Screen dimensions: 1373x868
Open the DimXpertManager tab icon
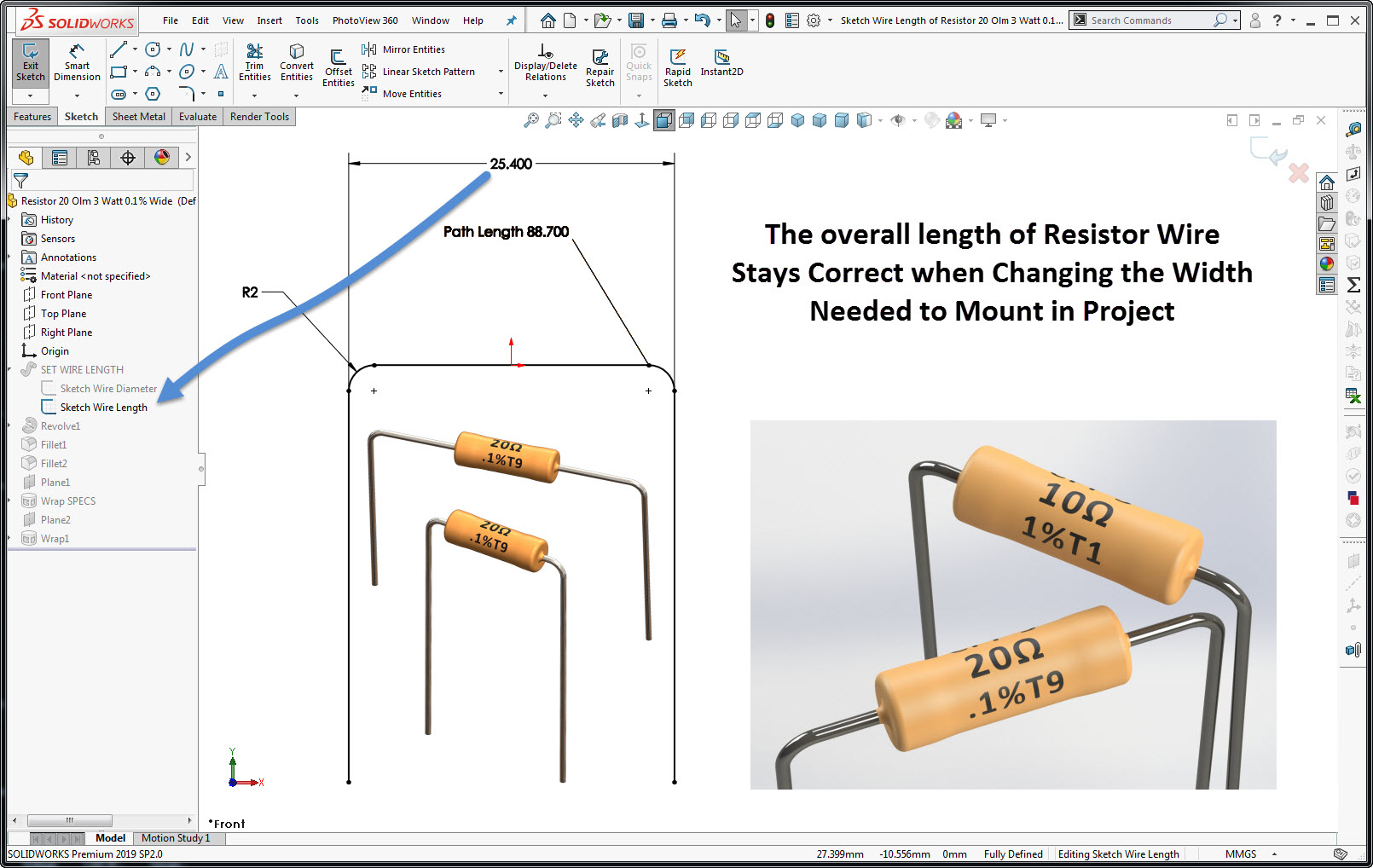[128, 158]
